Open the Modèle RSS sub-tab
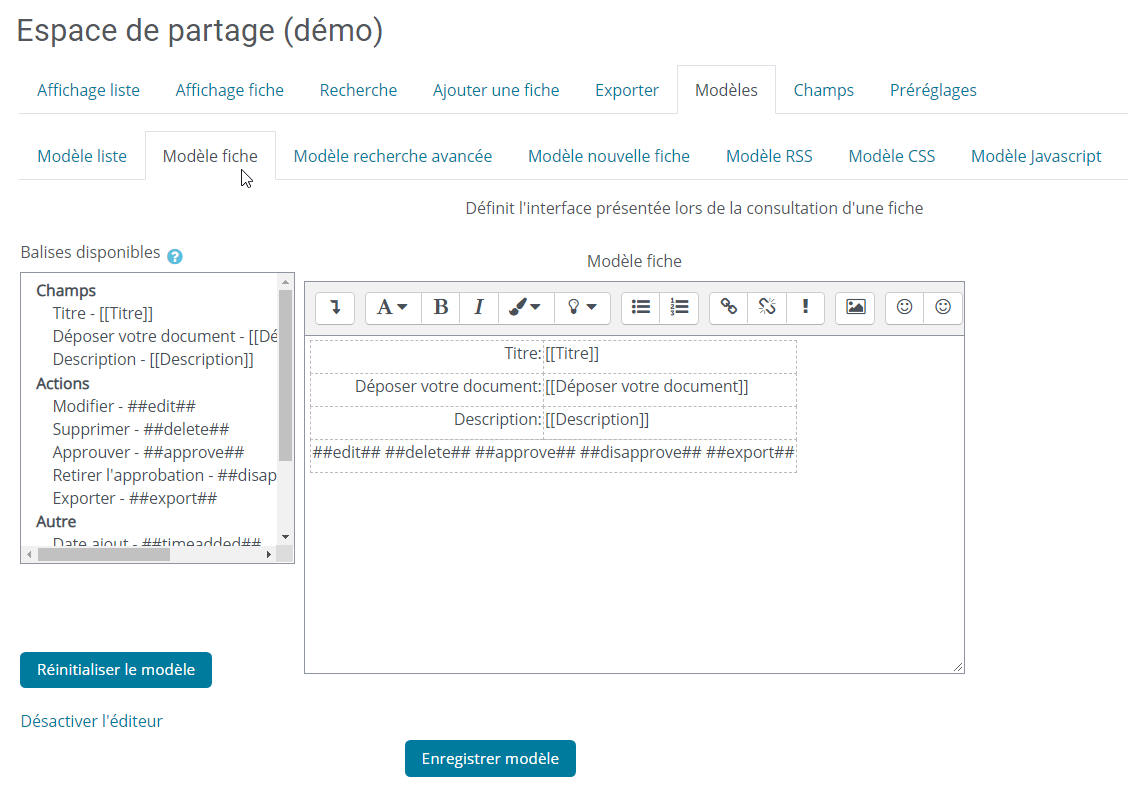The height and width of the screenshot is (792, 1128). click(x=769, y=156)
